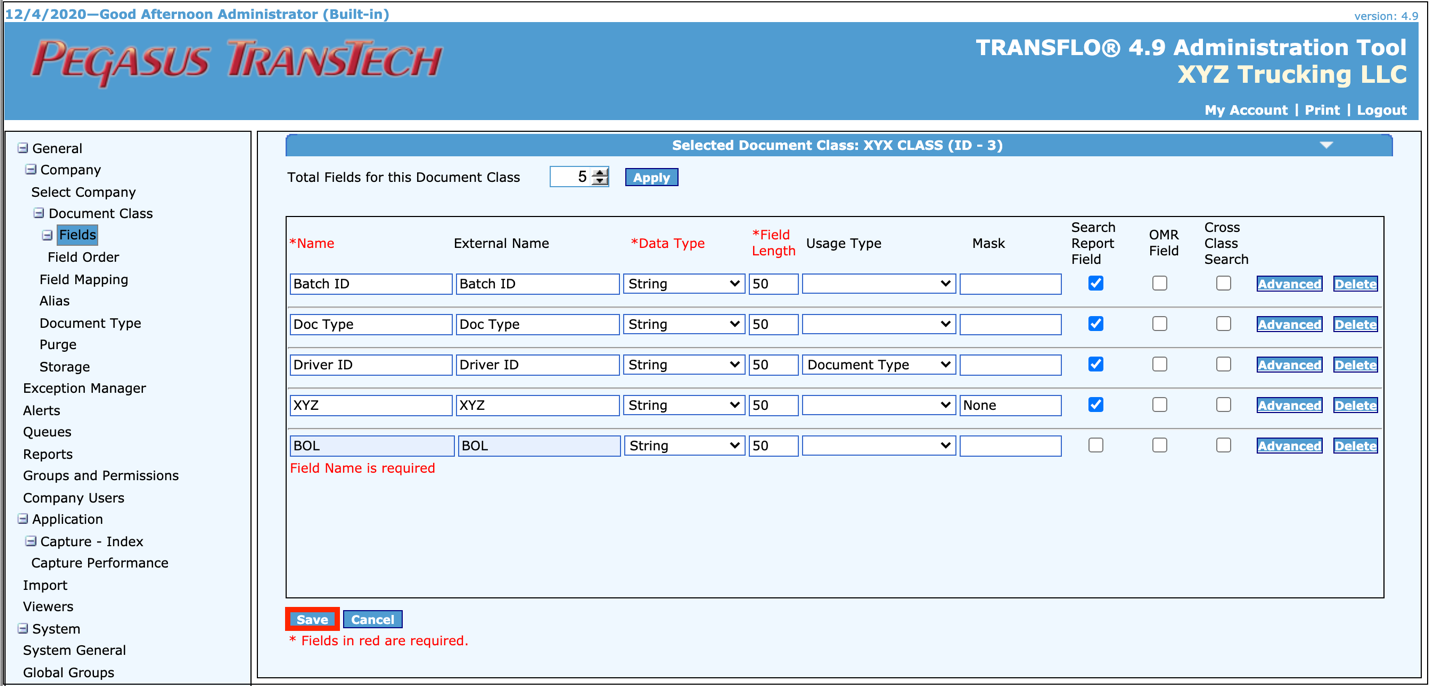1430x686 pixels.
Task: Open My Account
Action: click(1245, 110)
